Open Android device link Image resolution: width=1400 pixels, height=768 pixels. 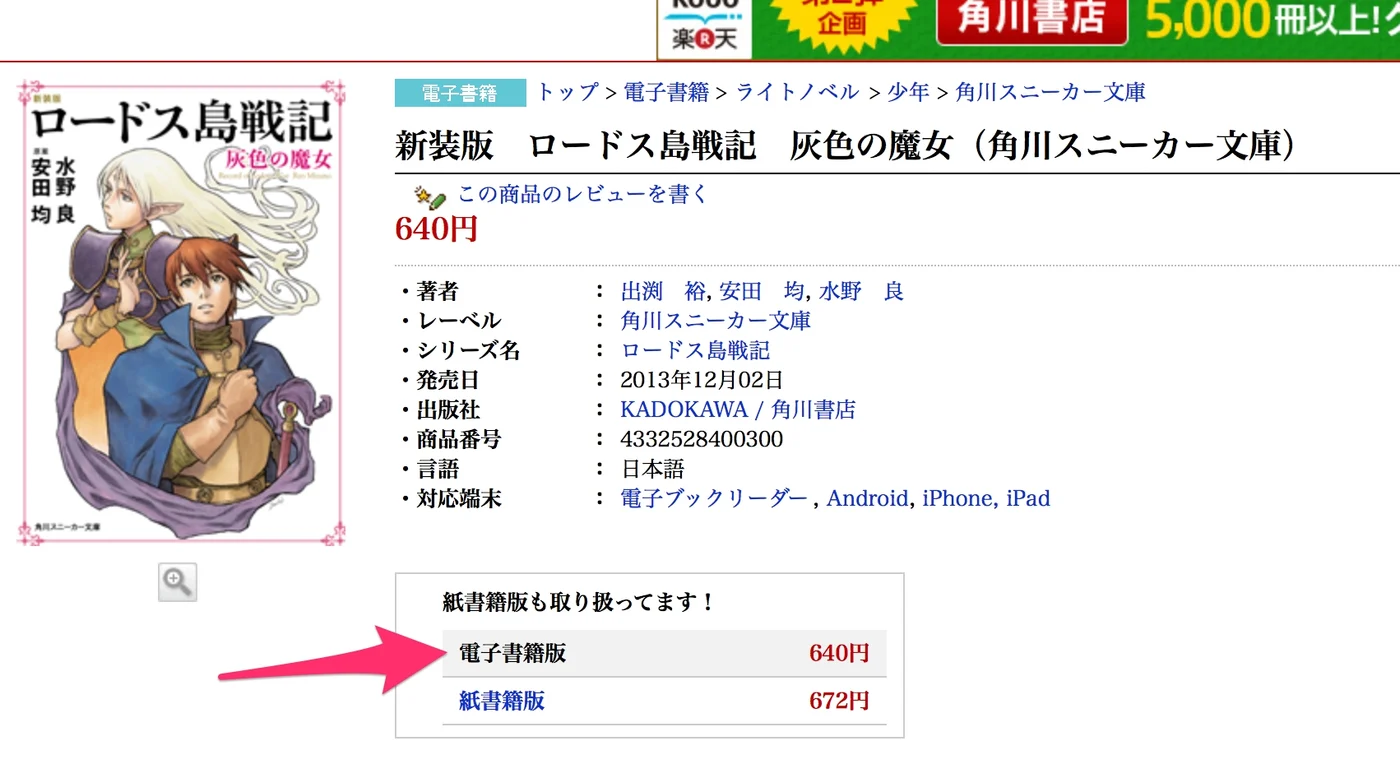click(x=867, y=498)
